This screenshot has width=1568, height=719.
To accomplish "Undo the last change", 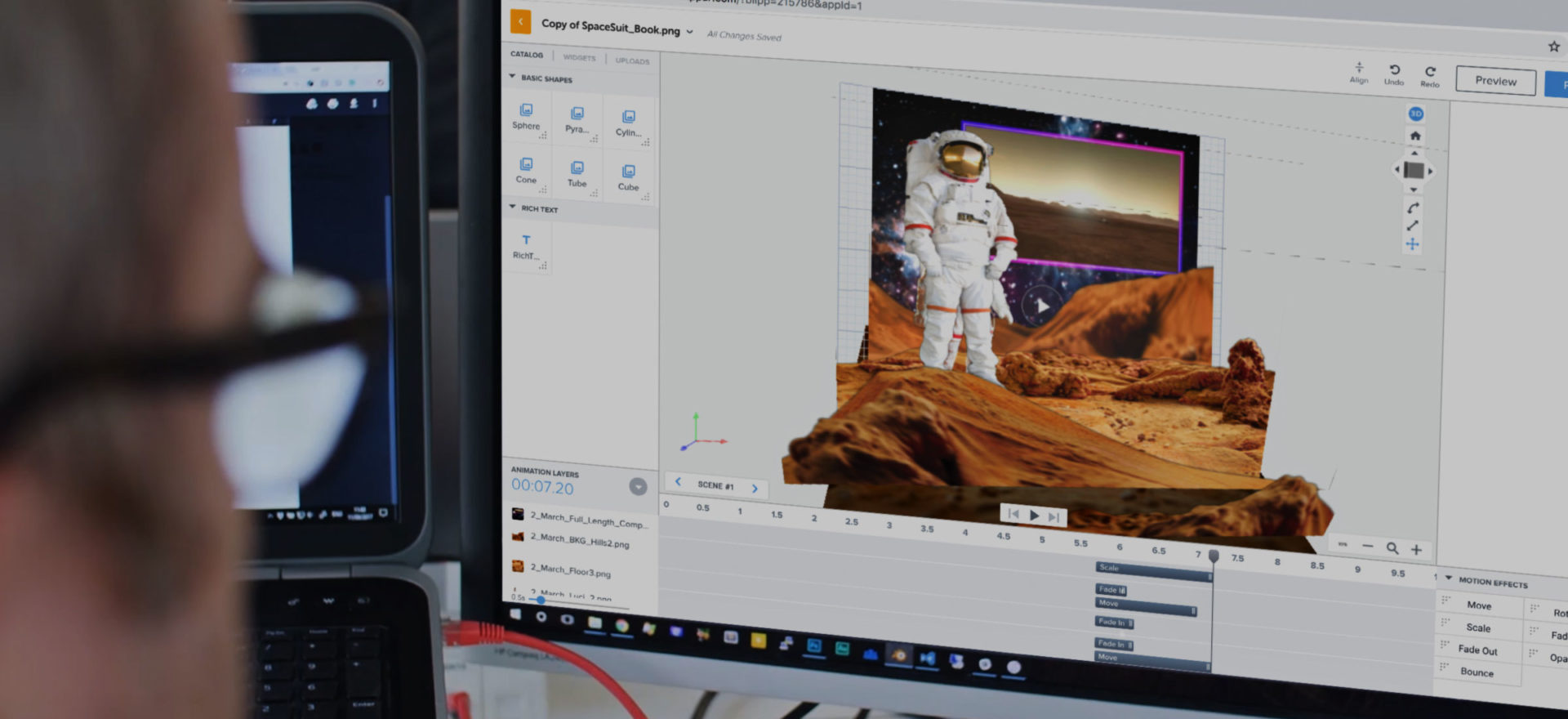I will click(1394, 74).
